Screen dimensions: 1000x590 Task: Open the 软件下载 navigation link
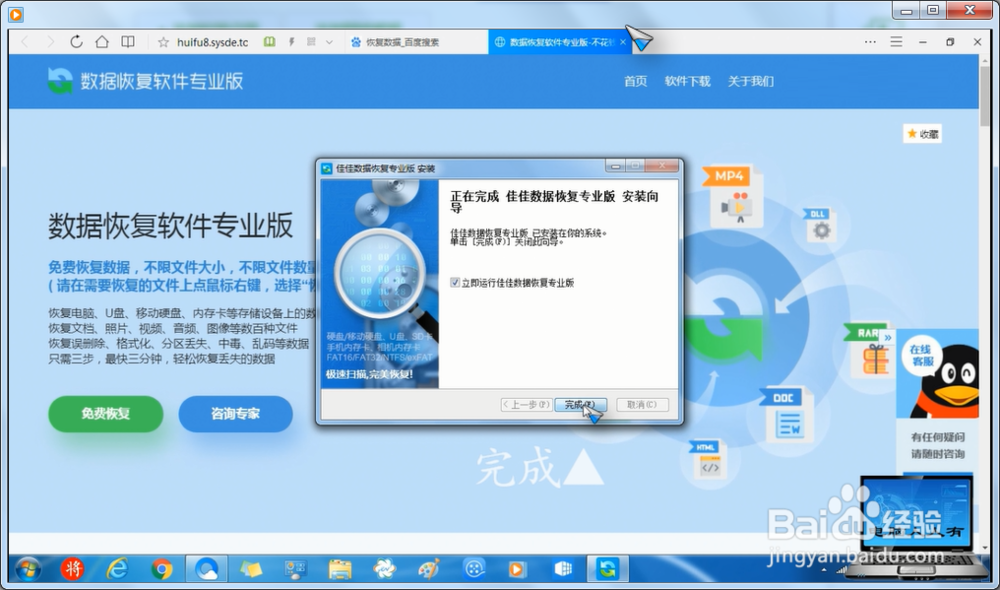click(688, 81)
